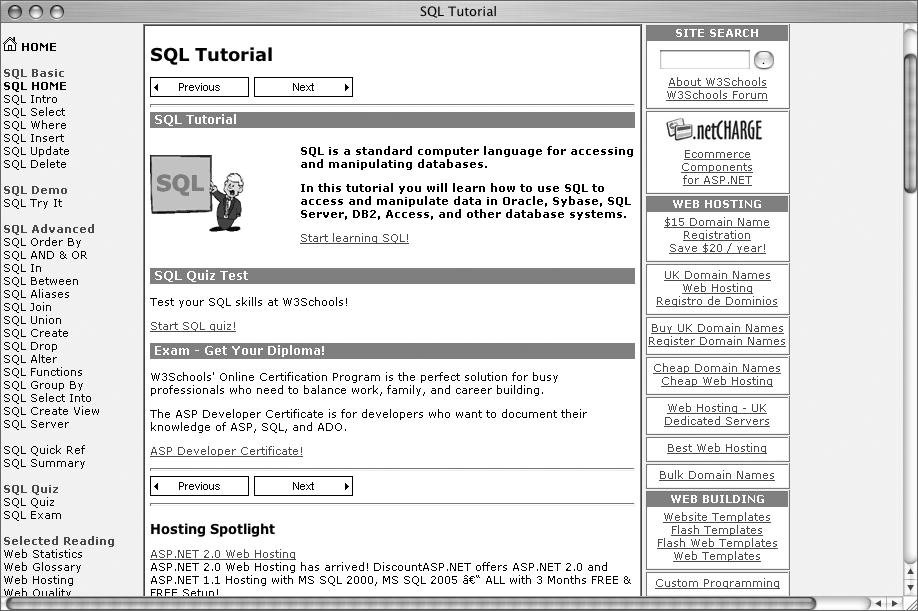Open Web Statistics in Selected Reading

[43, 554]
